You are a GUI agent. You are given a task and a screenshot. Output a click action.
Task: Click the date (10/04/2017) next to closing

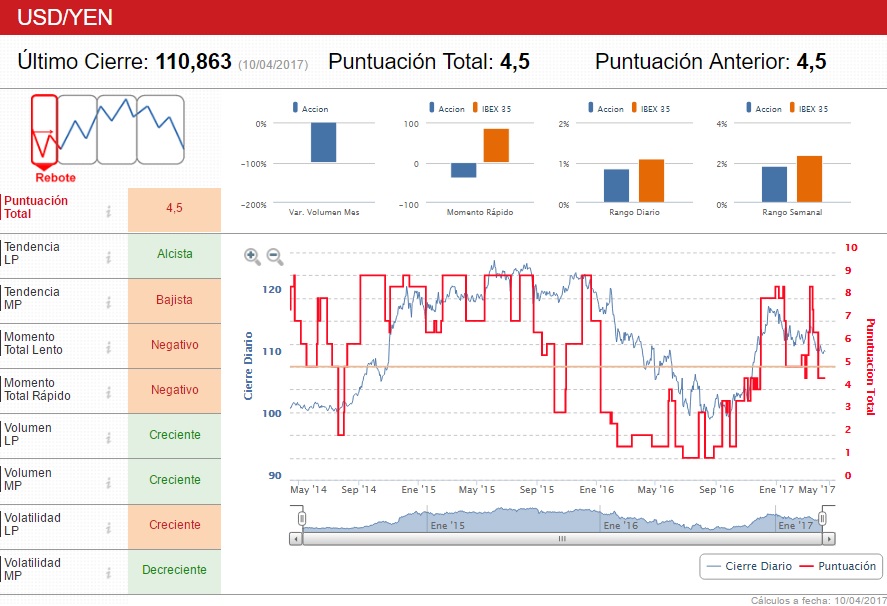pos(273,65)
